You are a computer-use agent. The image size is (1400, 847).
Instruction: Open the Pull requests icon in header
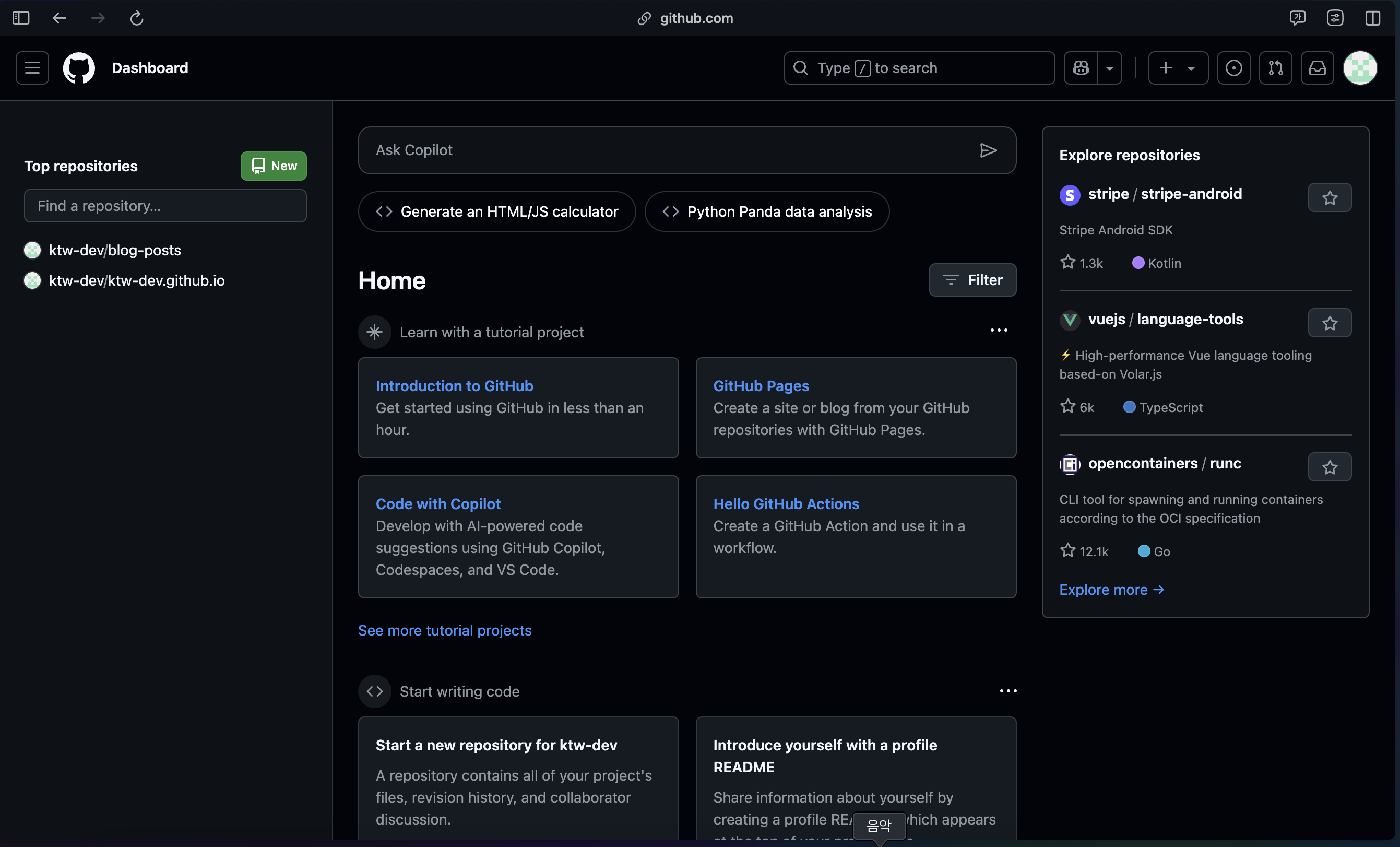[x=1276, y=68]
